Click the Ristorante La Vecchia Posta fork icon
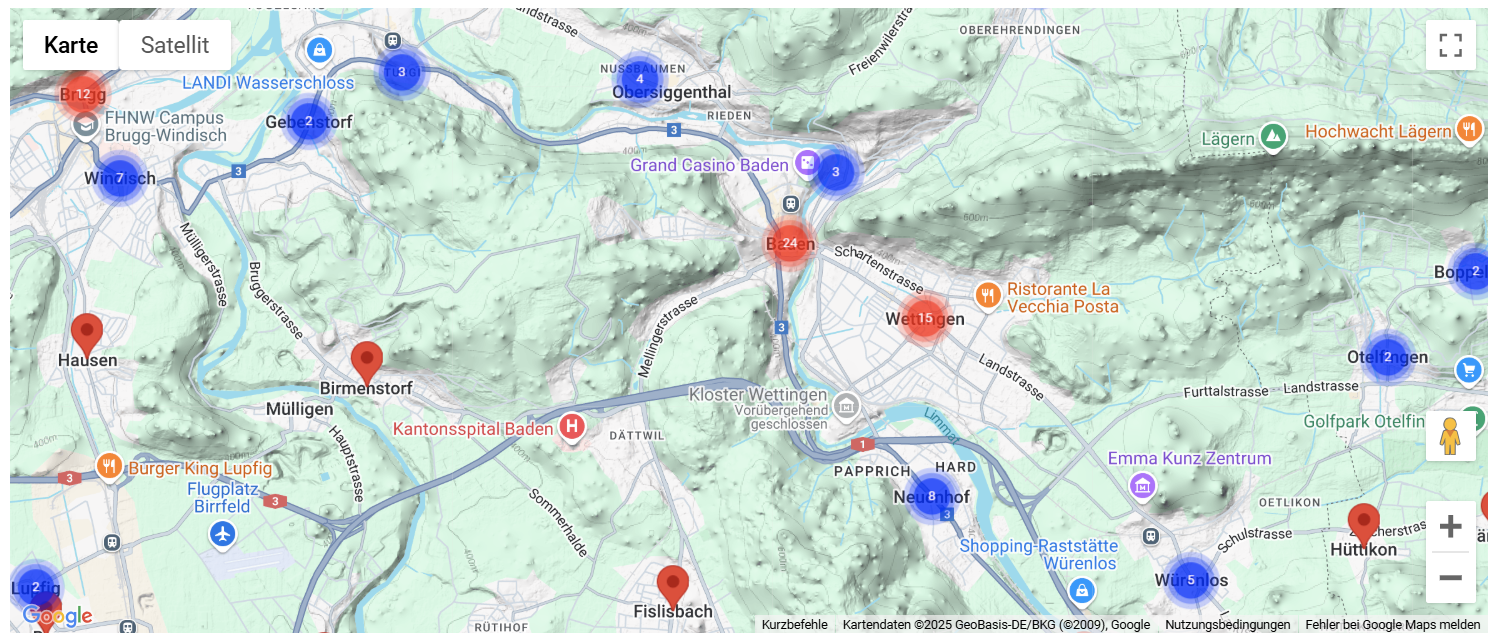Screen dimensions: 1499x643 (x=988, y=295)
